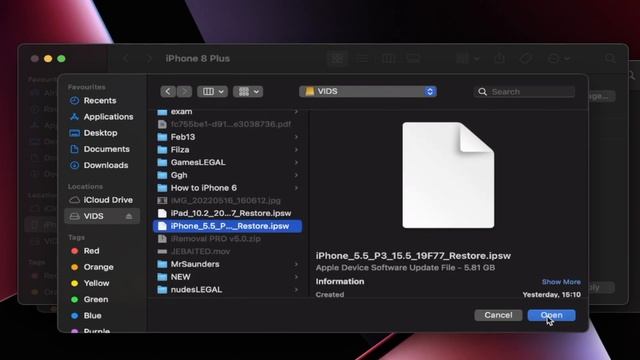Open the column view options dropdown
Viewport: 640px width, 360px height.
coord(212,91)
